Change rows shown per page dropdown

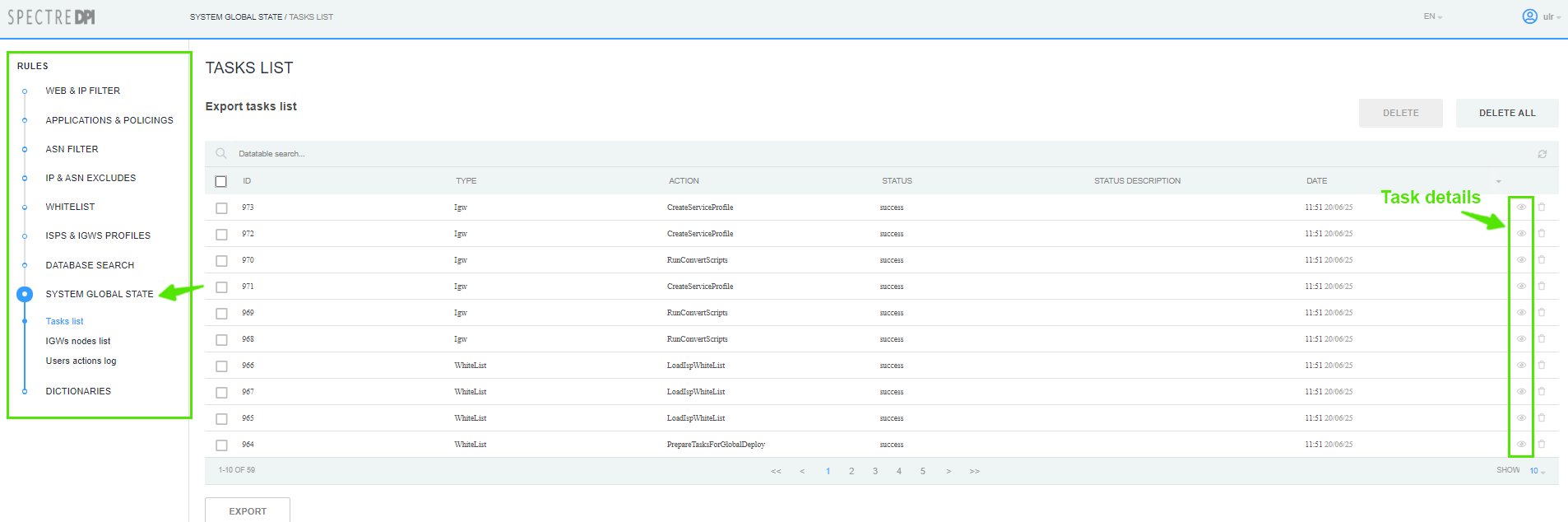pos(1537,471)
